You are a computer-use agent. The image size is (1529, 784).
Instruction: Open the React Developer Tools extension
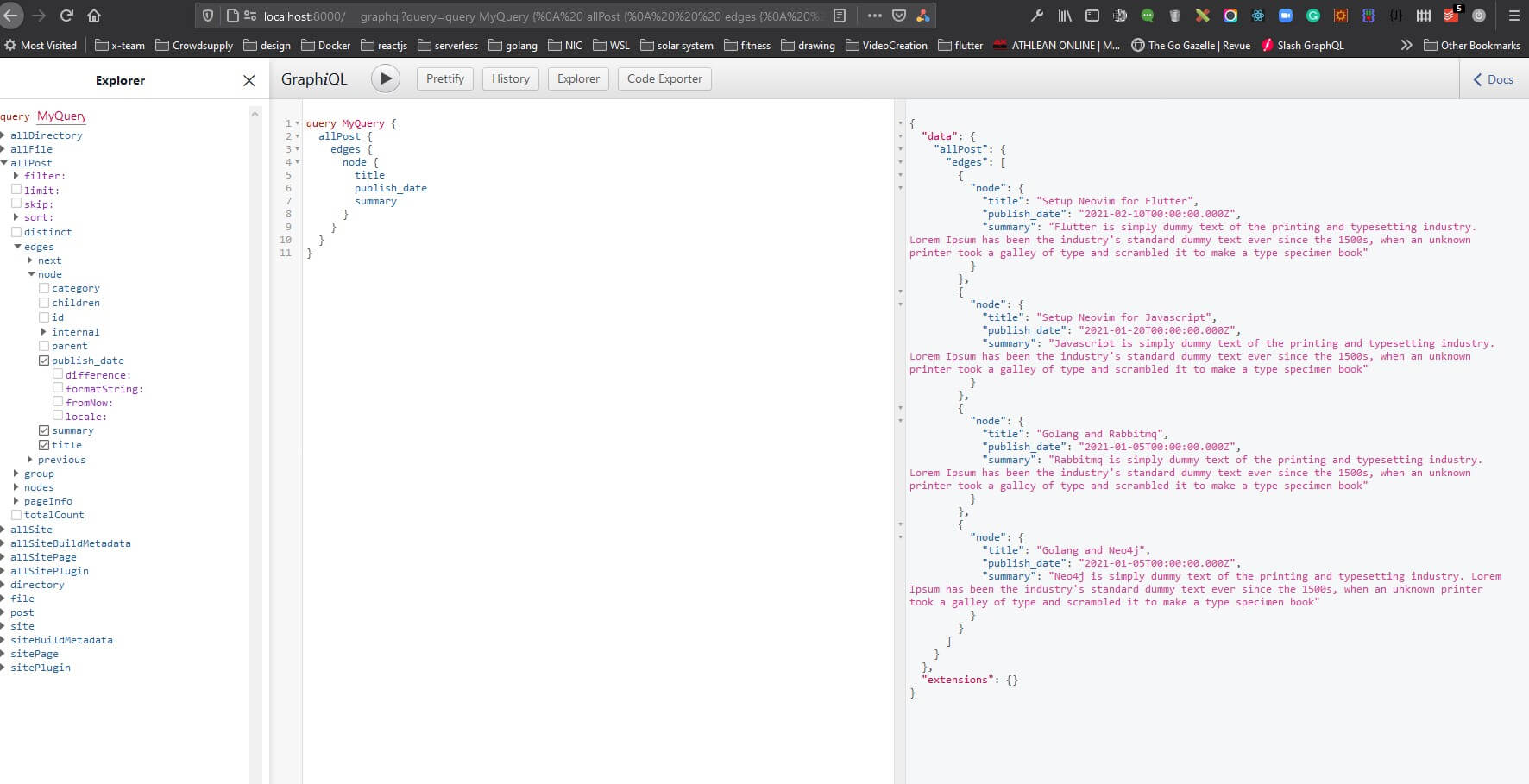[1258, 16]
